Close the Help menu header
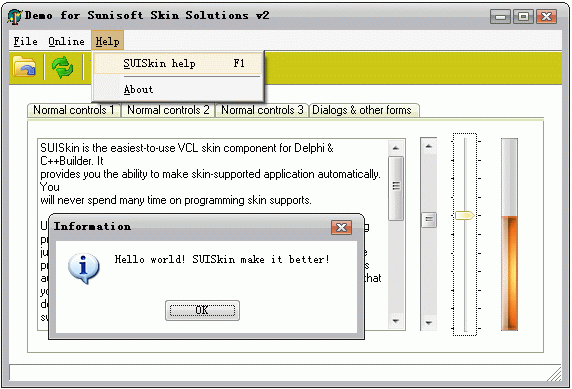This screenshot has height=389, width=572. (x=108, y=41)
